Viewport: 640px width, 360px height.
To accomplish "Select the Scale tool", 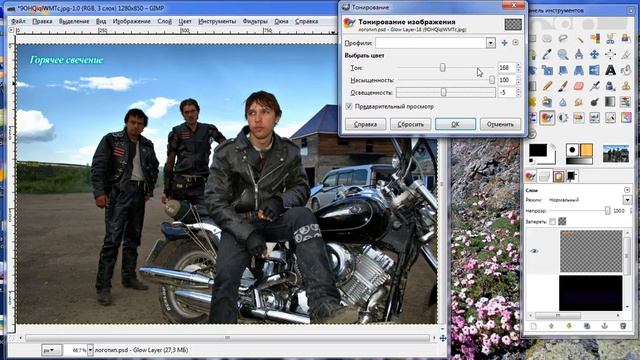I will pyautogui.click(x=547, y=70).
